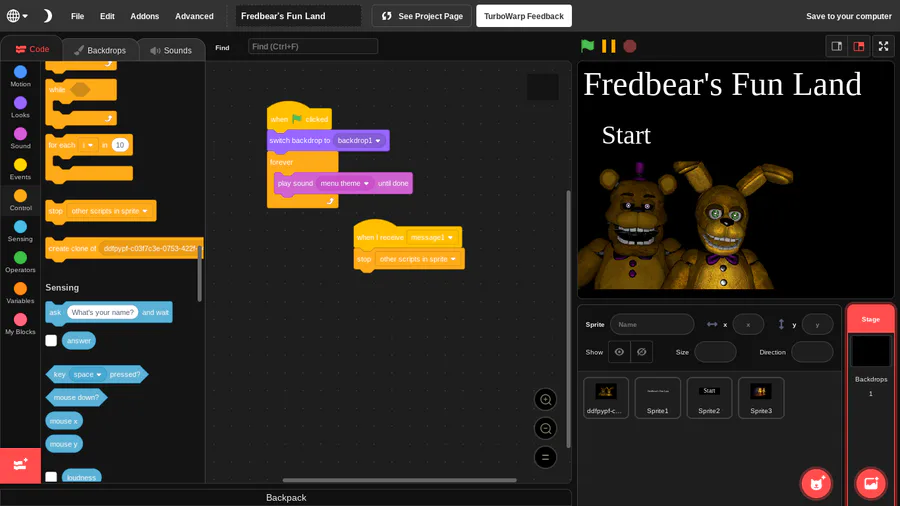Pause the project with the pause icon

pos(608,46)
